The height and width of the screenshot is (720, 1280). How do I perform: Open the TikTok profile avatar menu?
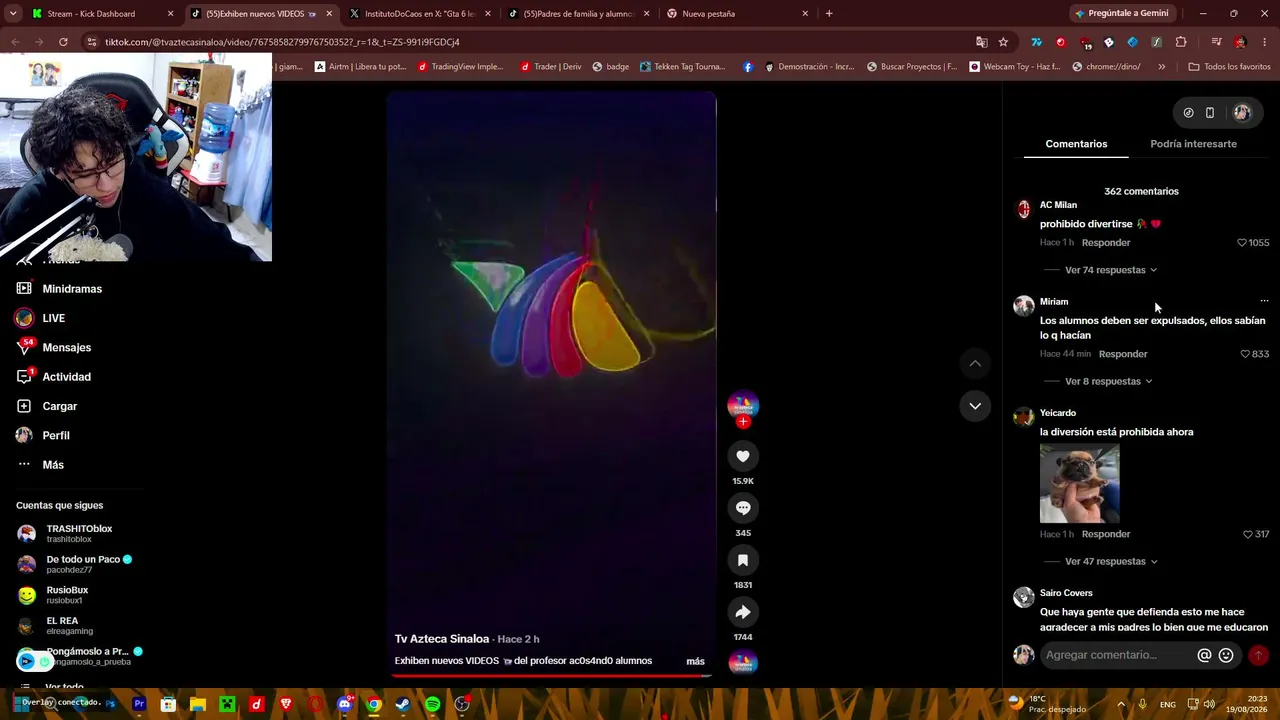(1242, 113)
